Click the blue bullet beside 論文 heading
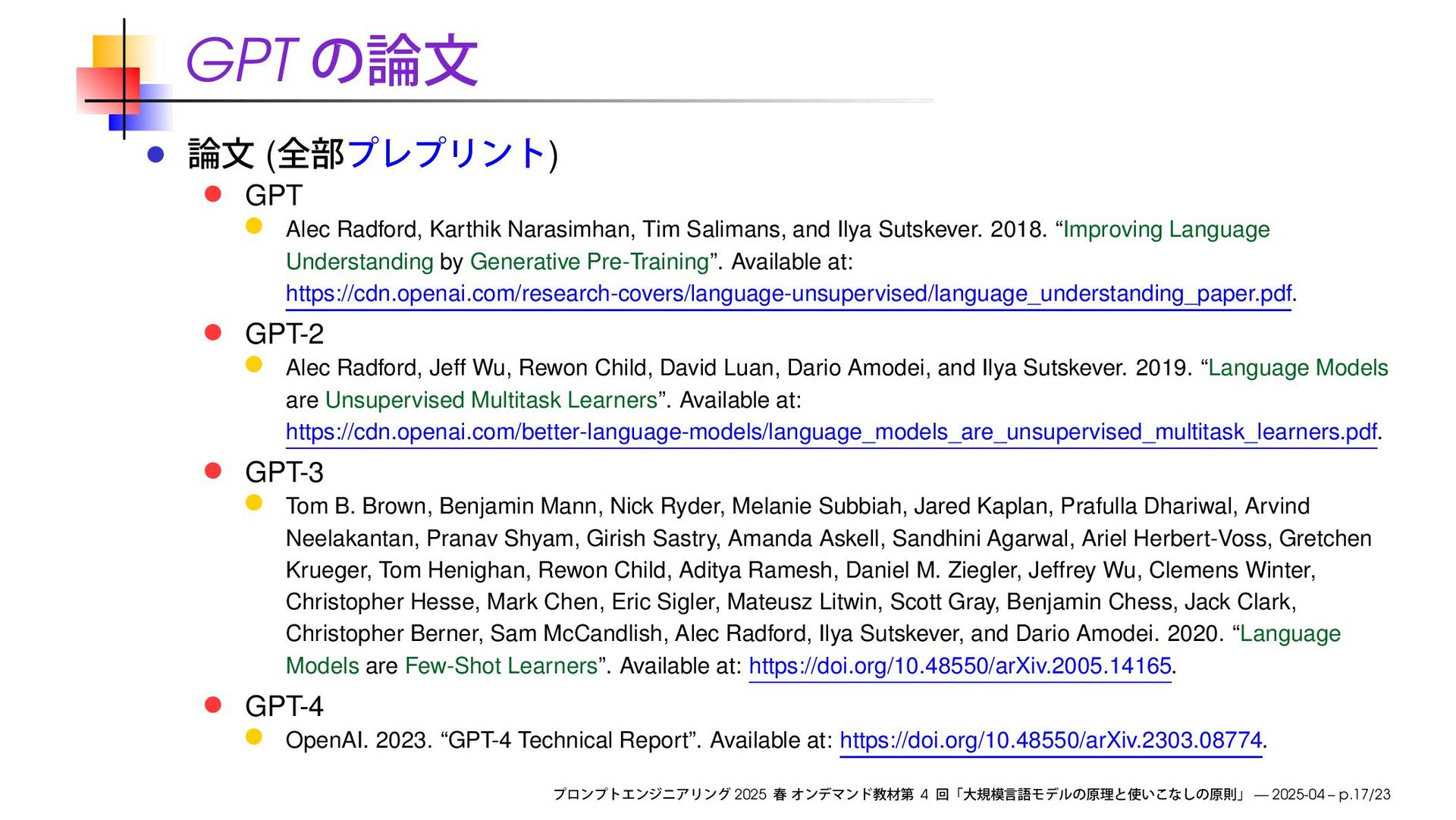This screenshot has width=1456, height=820. 156,155
